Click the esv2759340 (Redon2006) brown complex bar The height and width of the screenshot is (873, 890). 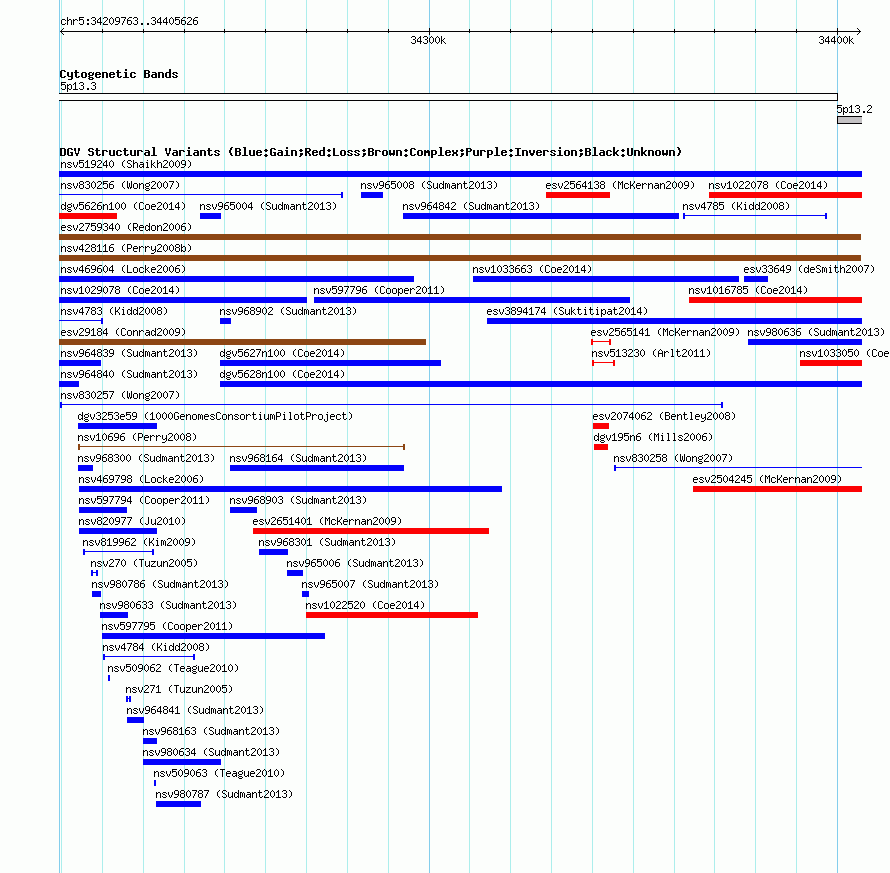[x=460, y=237]
